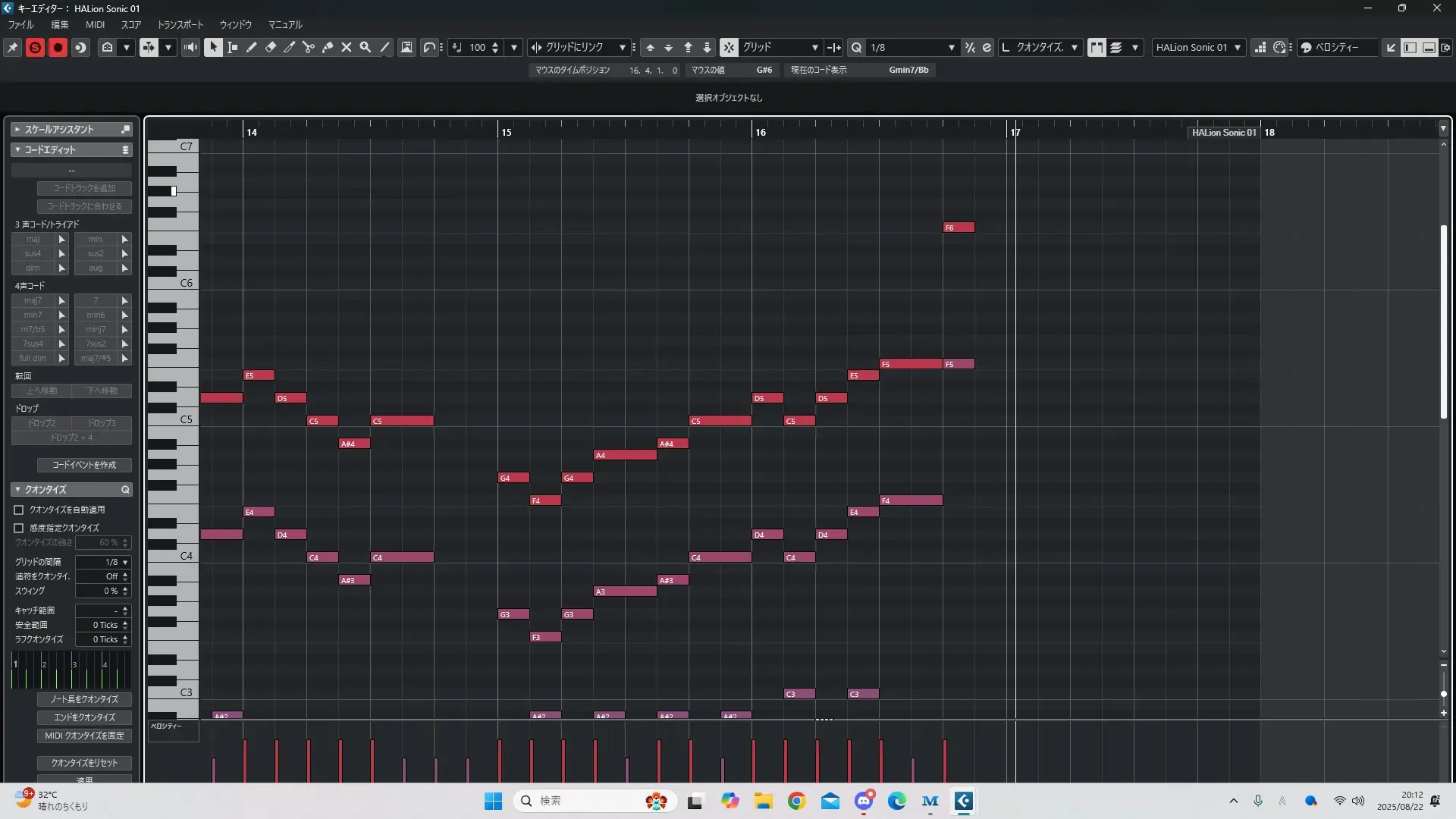Click the vertical zoom slider handle

(1443, 693)
